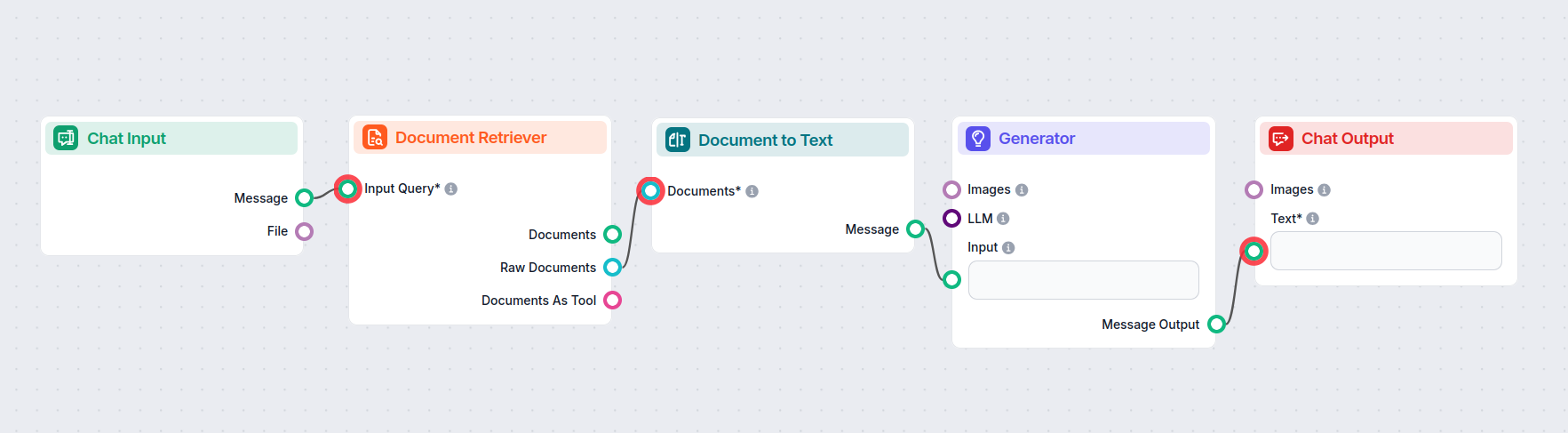The image size is (1568, 433).
Task: Click info icon beside Chat Output Text
Action: point(1313,219)
